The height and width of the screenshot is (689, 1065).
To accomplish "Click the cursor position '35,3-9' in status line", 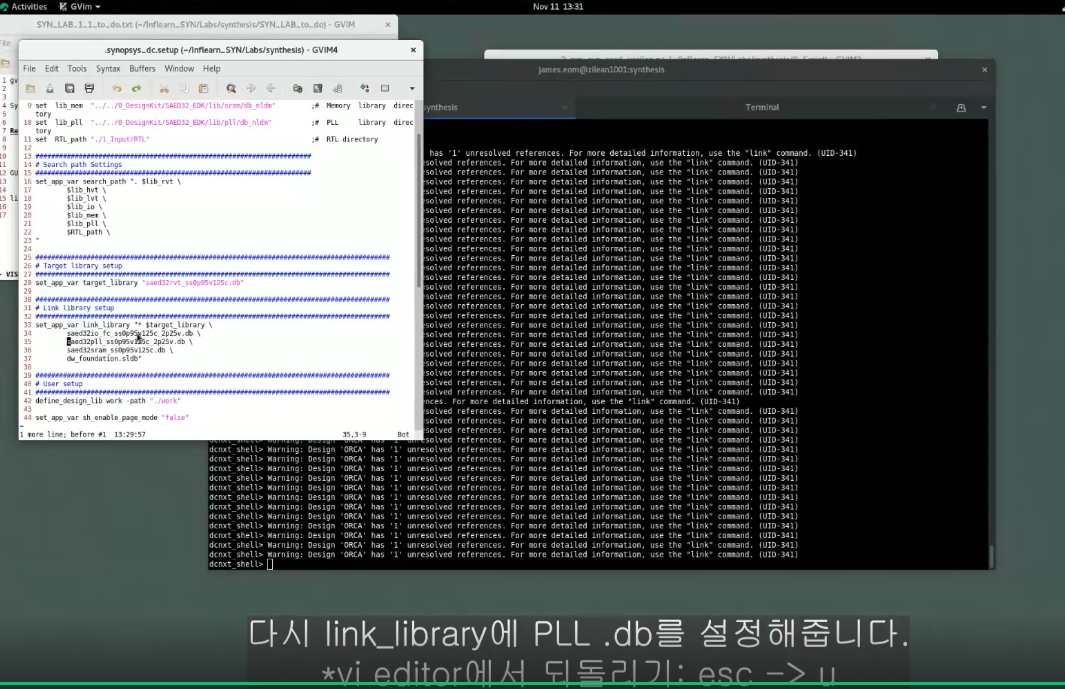I will click(x=354, y=434).
